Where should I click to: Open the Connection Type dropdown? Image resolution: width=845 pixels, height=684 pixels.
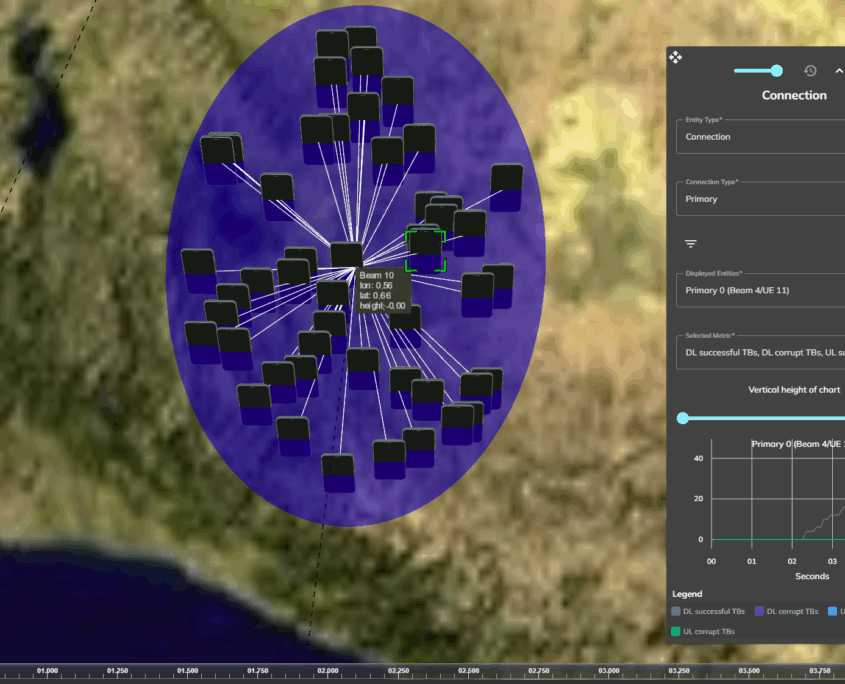[760, 198]
